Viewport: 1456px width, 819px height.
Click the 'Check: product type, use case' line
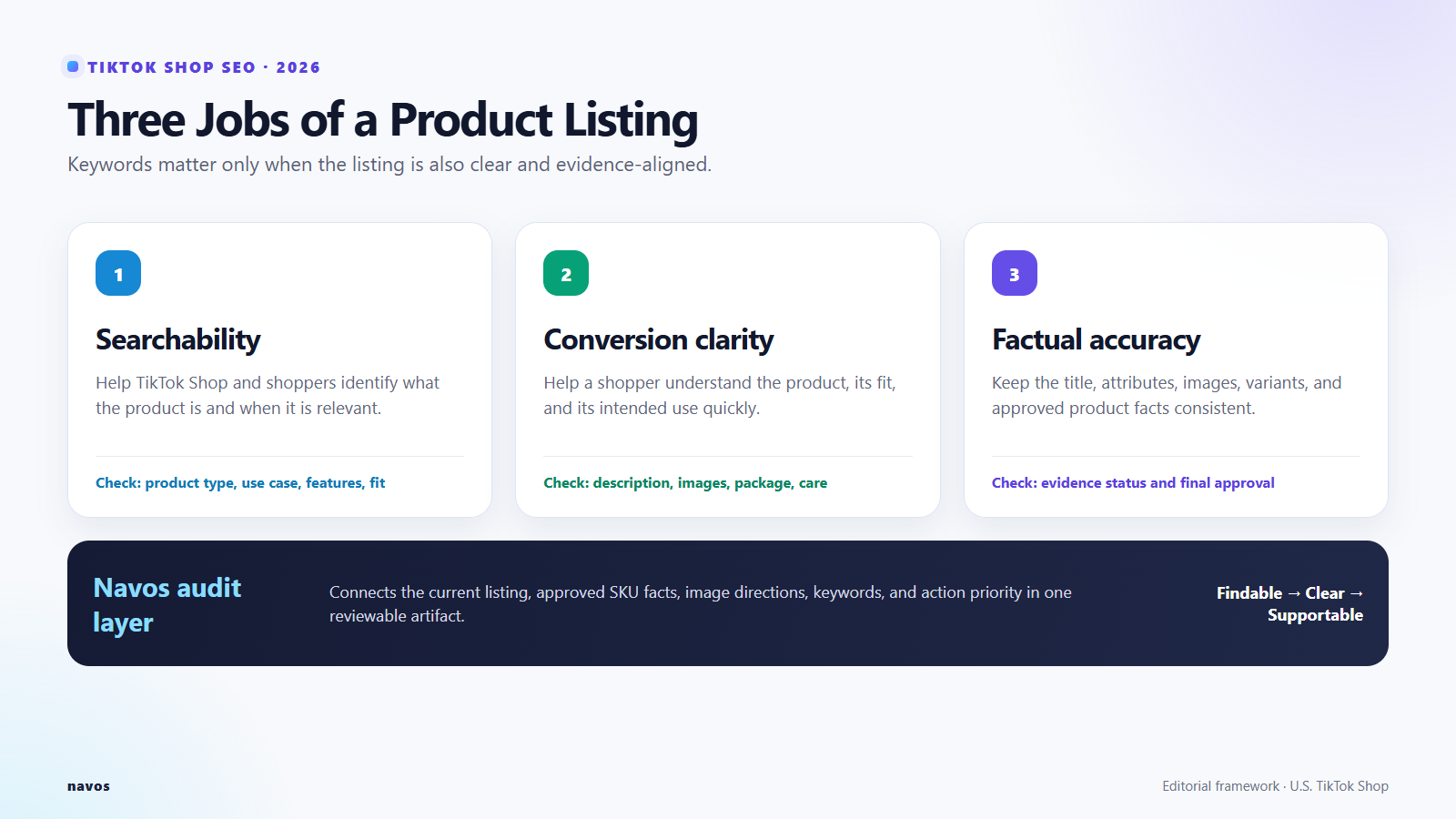[240, 483]
